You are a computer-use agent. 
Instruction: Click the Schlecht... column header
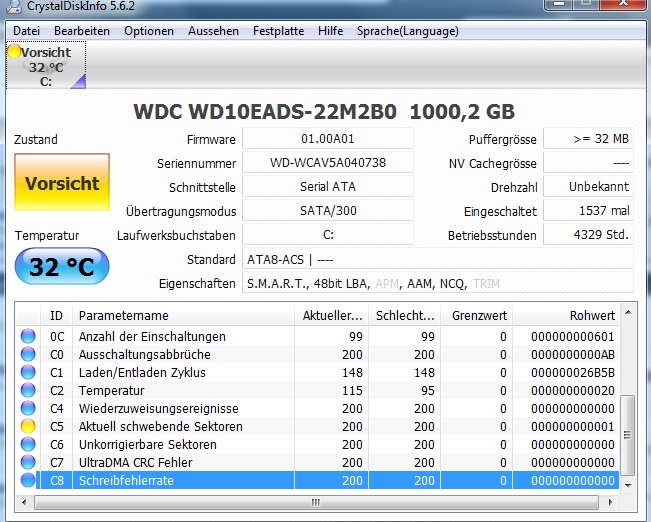404,316
